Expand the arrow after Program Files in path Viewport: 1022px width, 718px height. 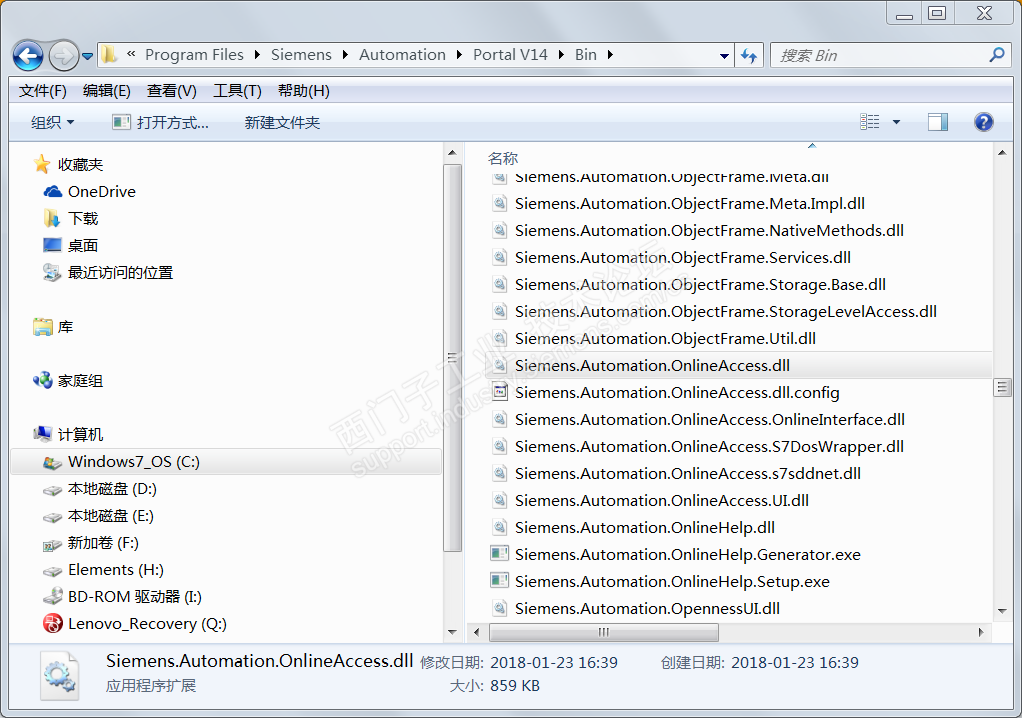(x=257, y=55)
